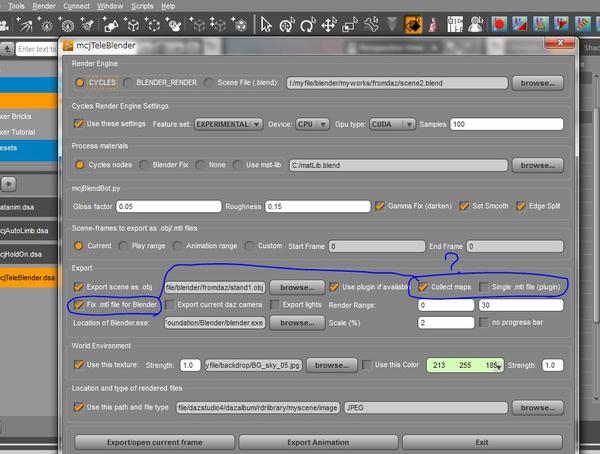Select the bone Active Pose tool
600x454 pixels.
tap(371, 24)
